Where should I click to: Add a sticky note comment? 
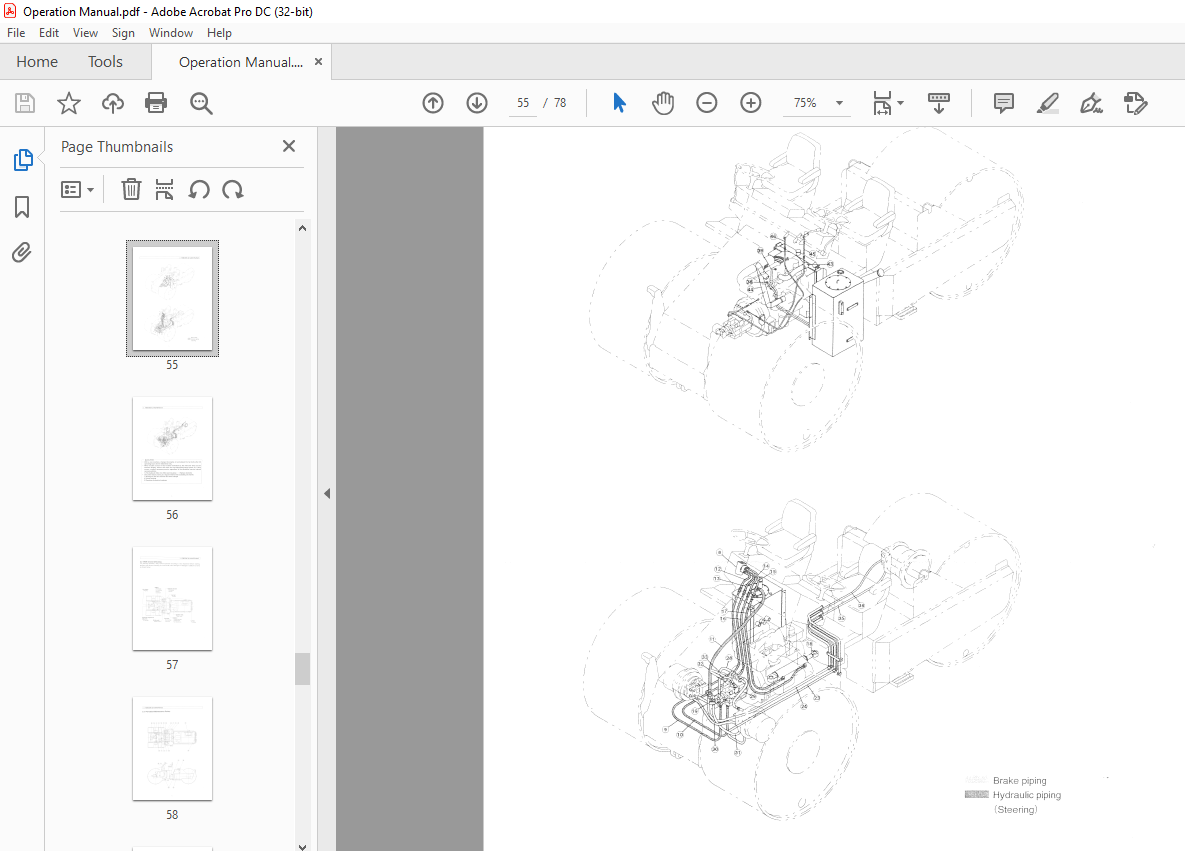pyautogui.click(x=1004, y=103)
